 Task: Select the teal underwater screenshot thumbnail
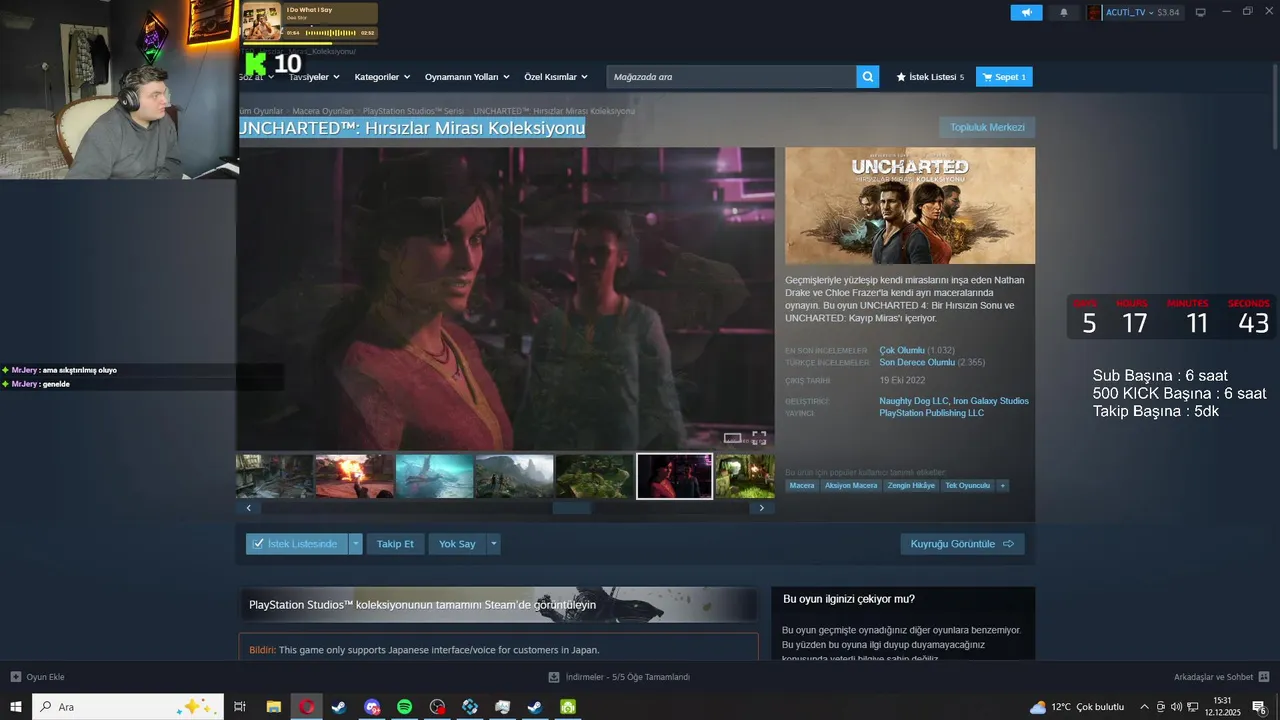tap(434, 476)
